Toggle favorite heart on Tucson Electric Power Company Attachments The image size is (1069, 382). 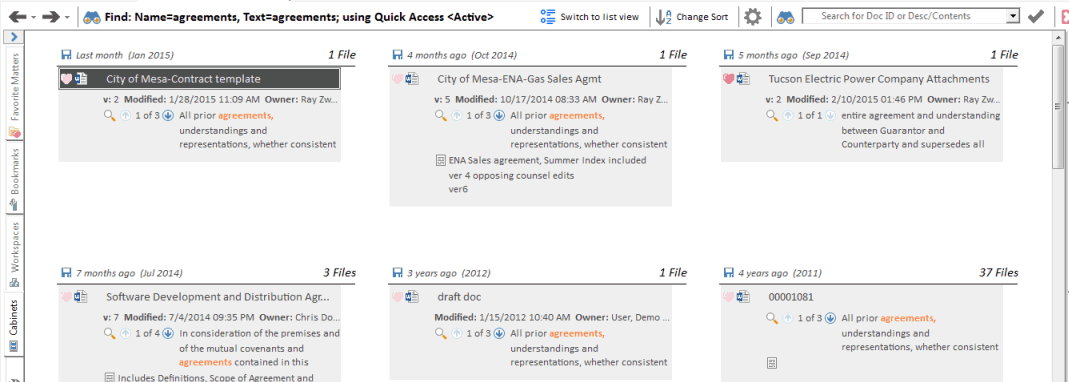(x=728, y=79)
